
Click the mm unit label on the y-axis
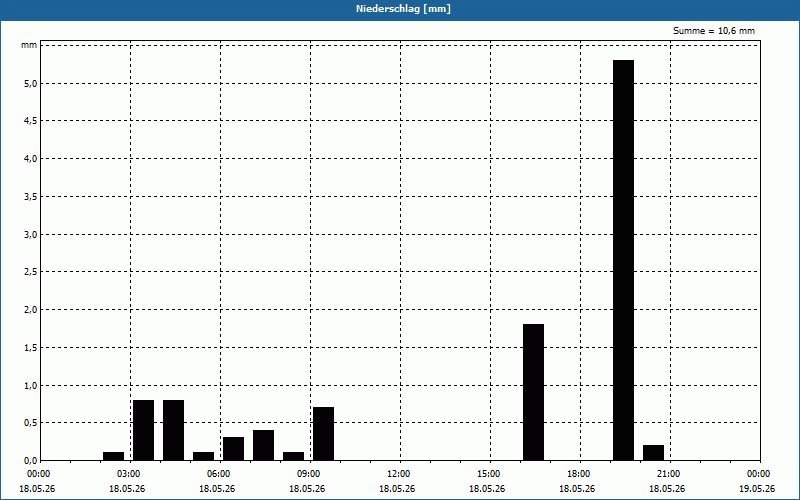(x=29, y=45)
